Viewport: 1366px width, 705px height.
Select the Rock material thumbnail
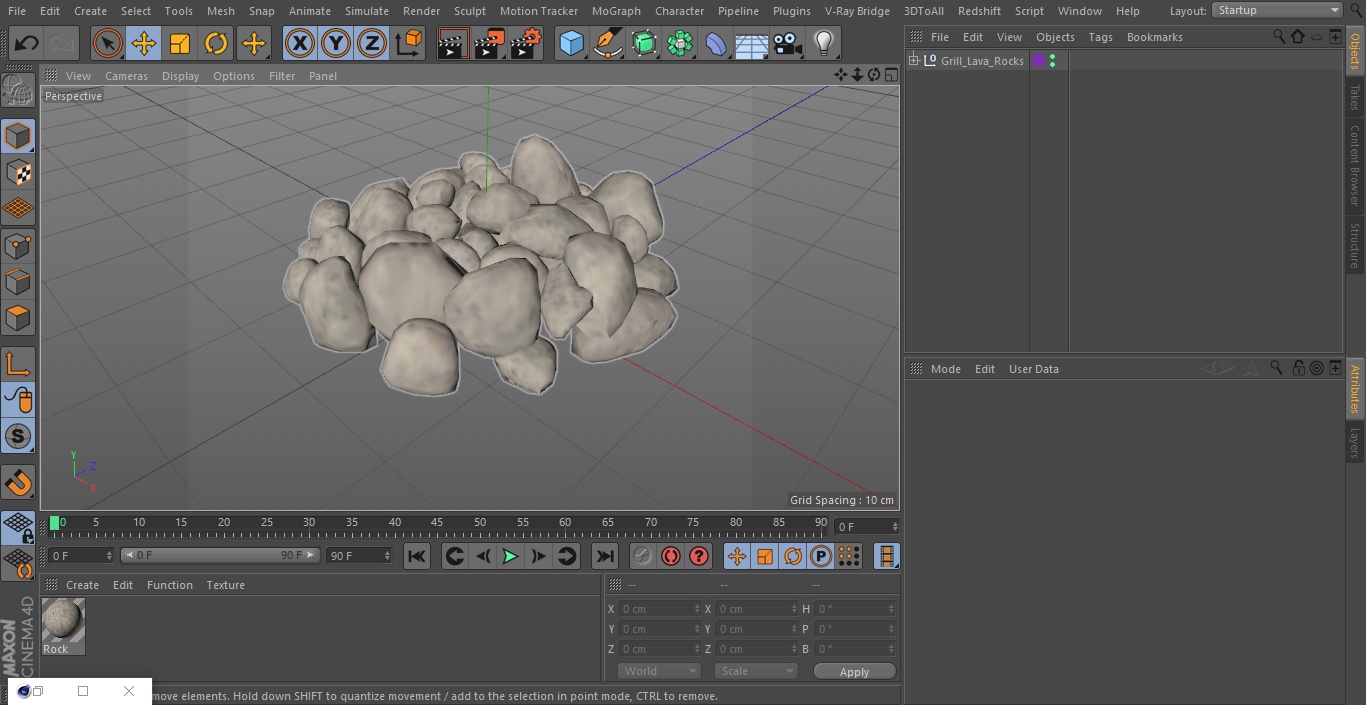[x=63, y=621]
